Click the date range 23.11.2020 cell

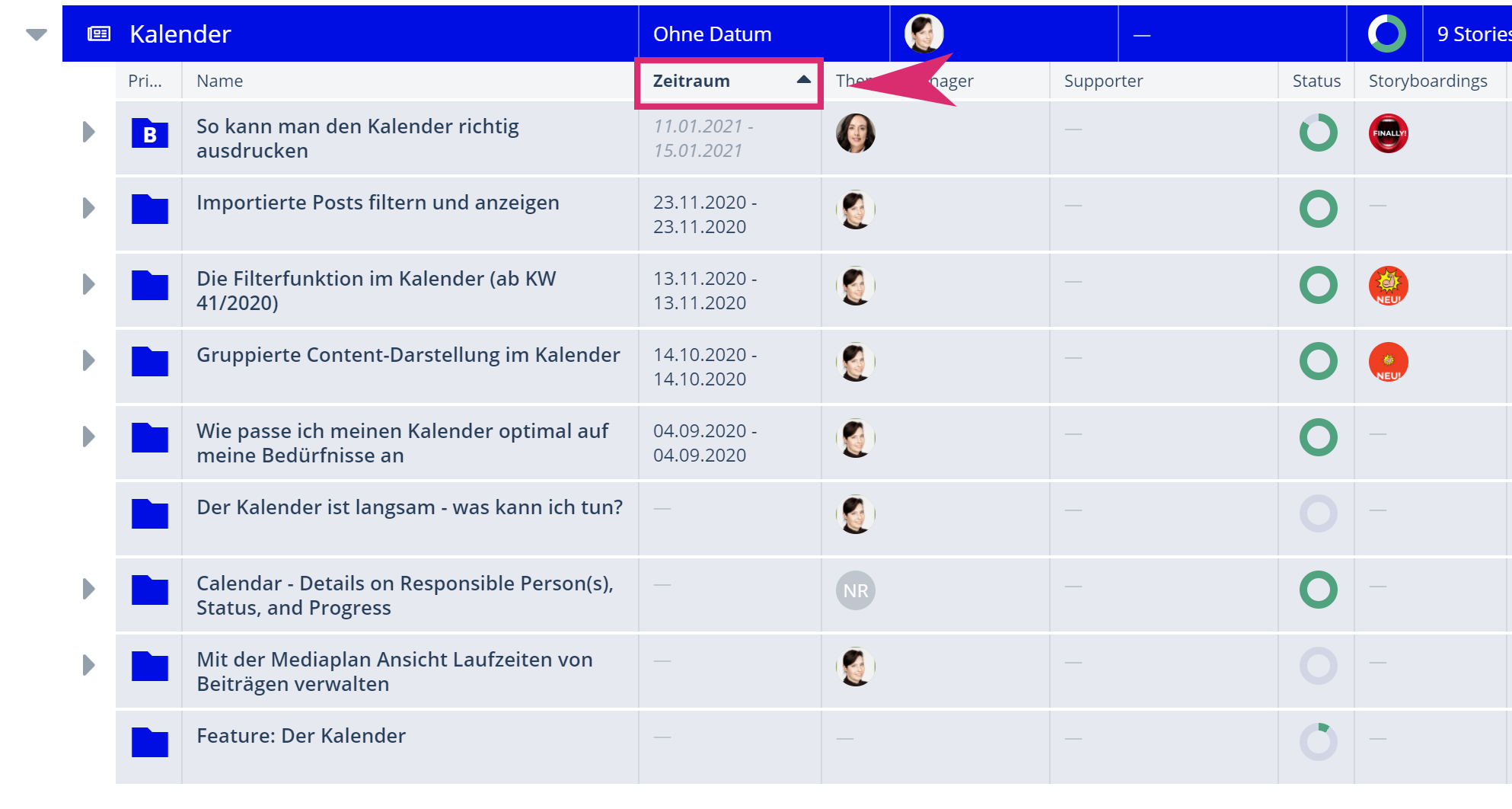(x=703, y=214)
